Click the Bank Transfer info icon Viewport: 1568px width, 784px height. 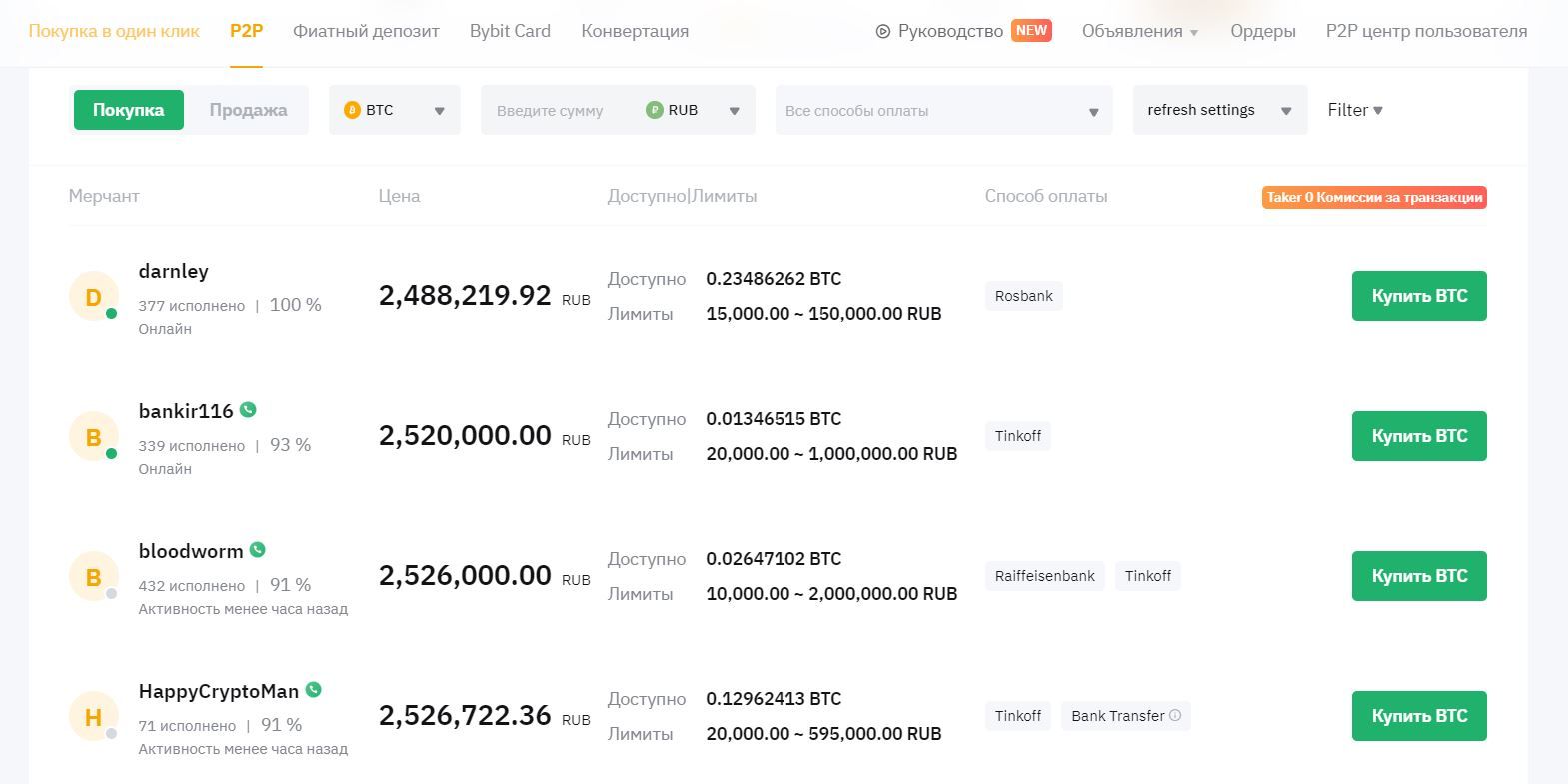click(1175, 715)
